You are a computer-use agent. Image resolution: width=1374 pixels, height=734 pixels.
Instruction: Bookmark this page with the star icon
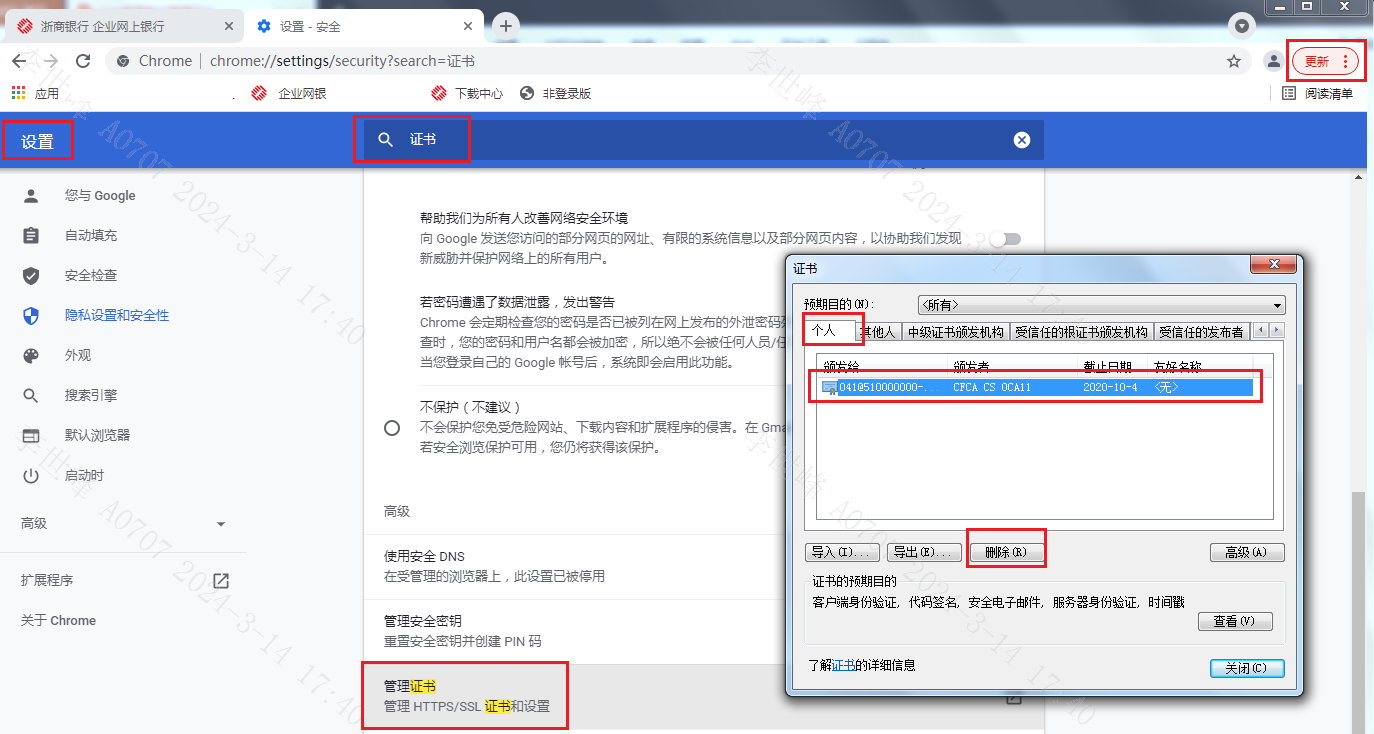coord(1234,61)
